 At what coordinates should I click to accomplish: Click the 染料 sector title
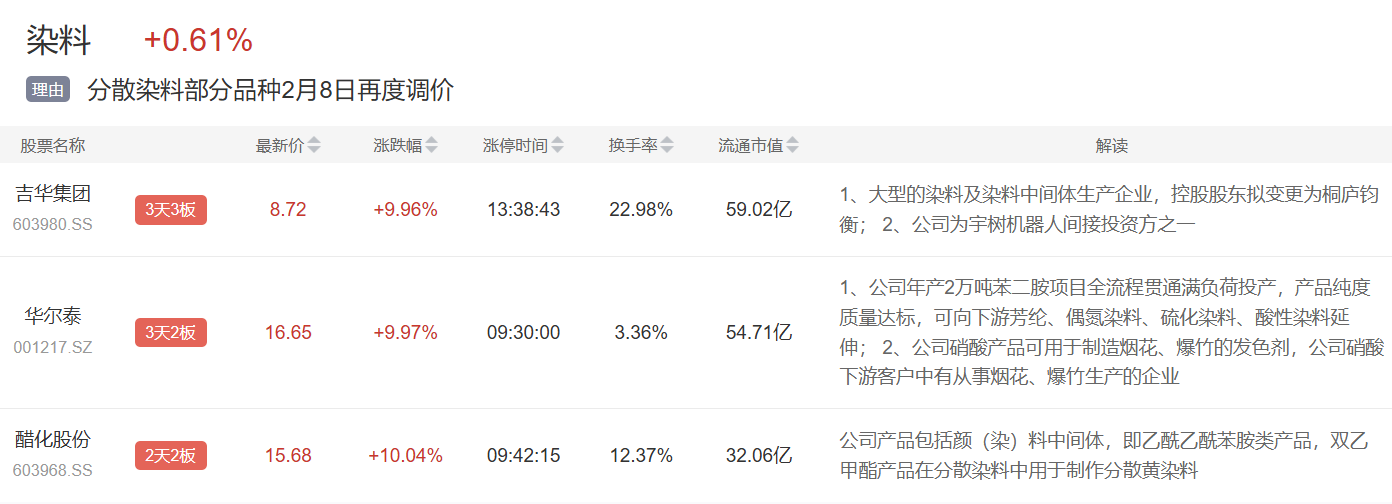click(x=58, y=41)
